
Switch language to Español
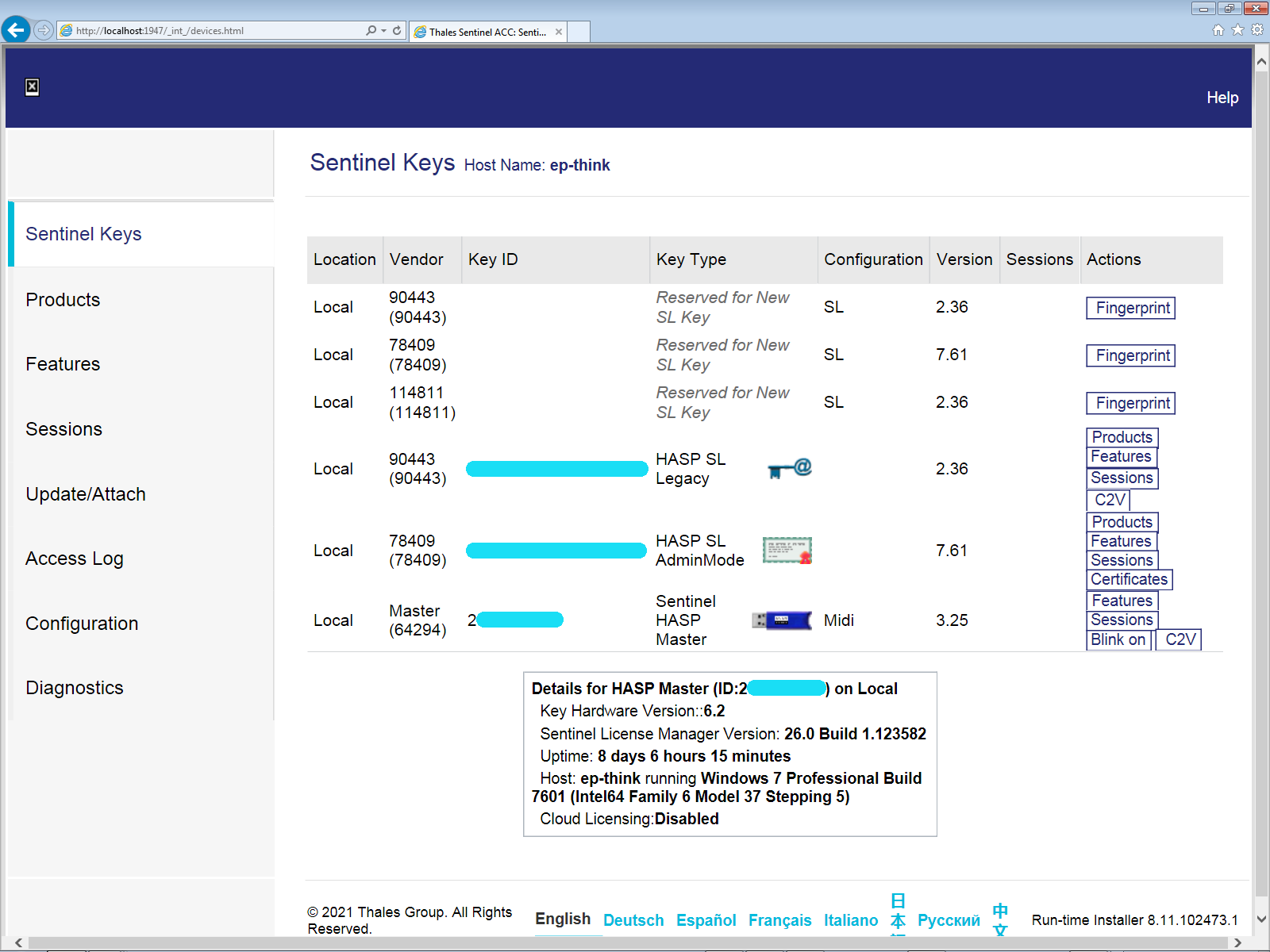[x=706, y=920]
